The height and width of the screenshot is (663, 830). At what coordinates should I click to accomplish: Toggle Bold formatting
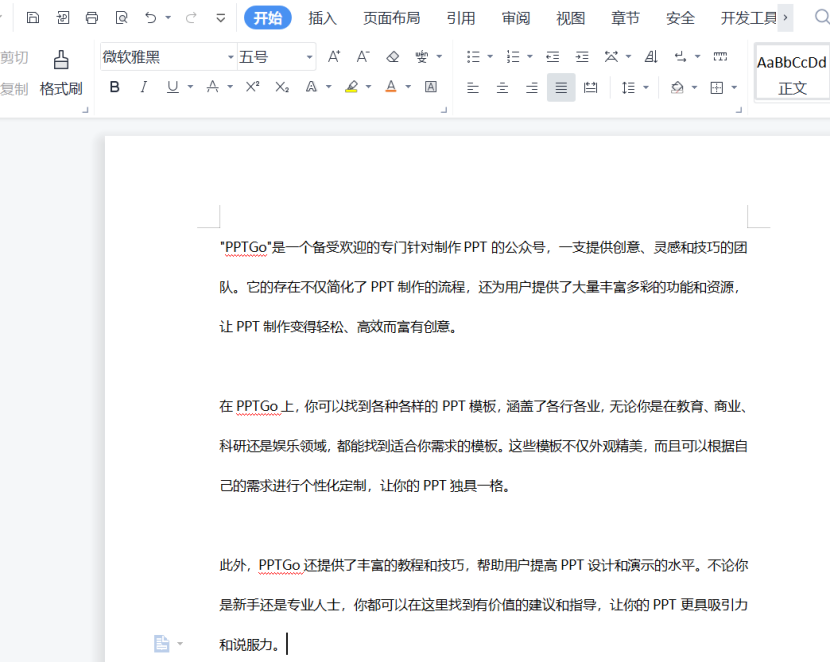[114, 87]
